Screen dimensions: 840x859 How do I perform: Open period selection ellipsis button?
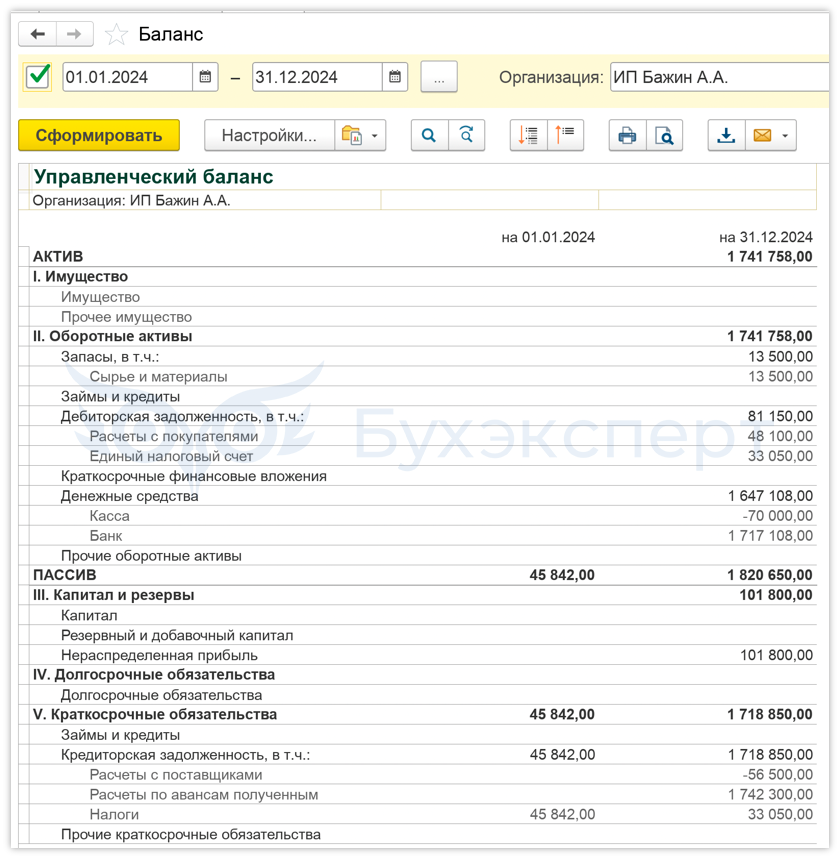[x=439, y=77]
